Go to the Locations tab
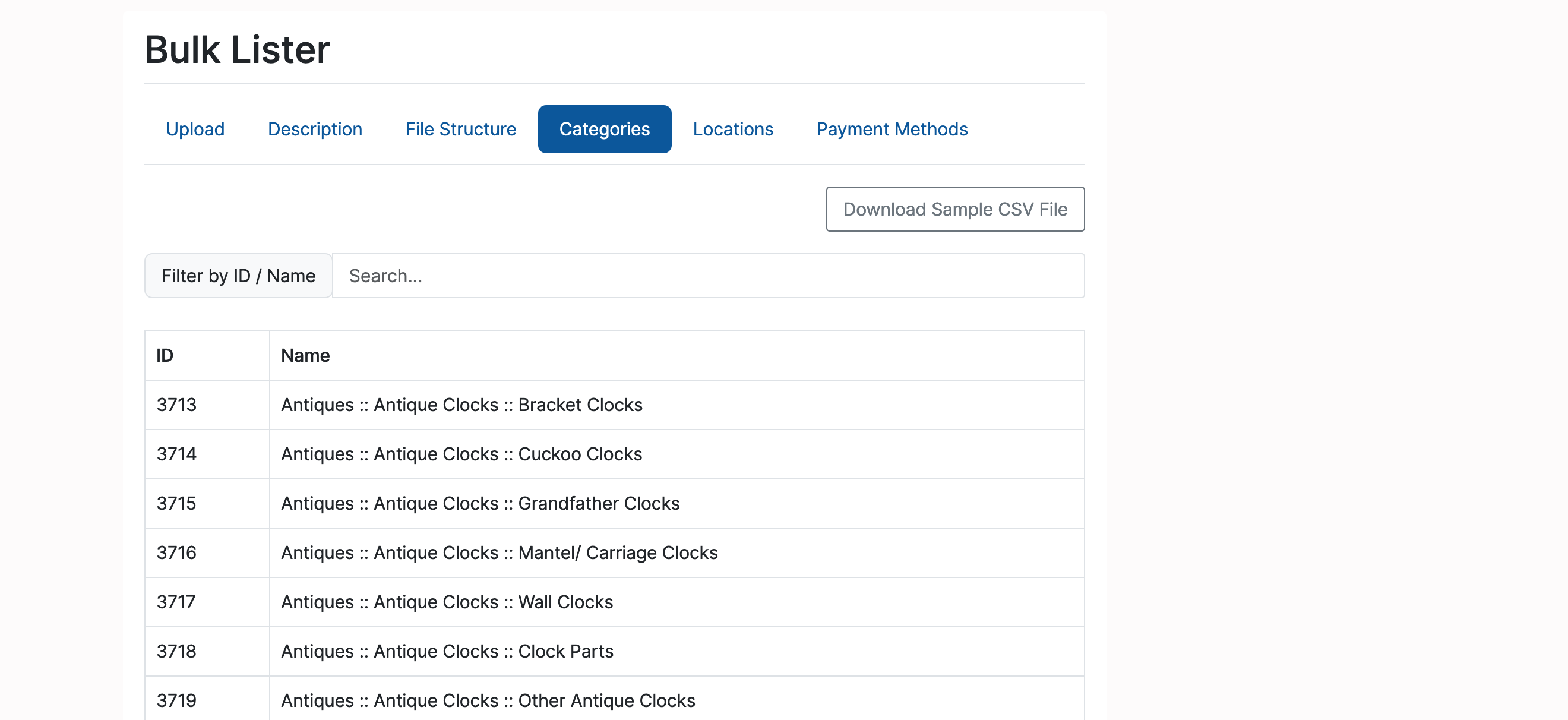 [x=732, y=129]
